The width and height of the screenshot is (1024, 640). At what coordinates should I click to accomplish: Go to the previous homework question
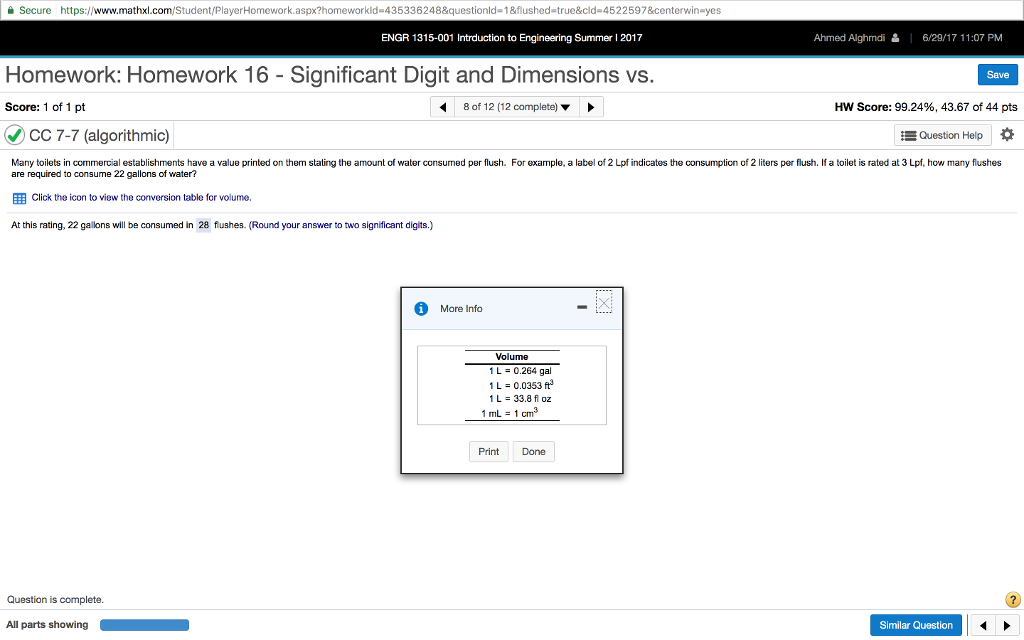click(442, 107)
